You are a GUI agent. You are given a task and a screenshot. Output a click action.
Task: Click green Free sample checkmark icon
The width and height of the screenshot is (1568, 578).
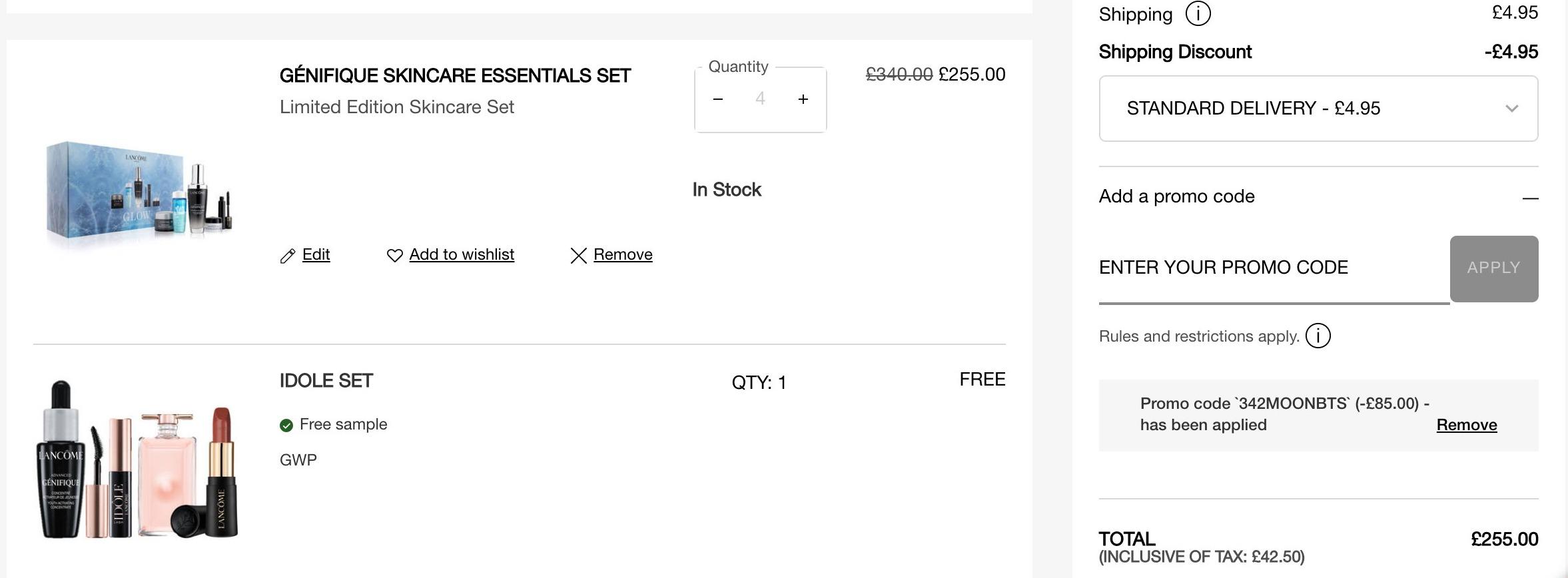[286, 426]
